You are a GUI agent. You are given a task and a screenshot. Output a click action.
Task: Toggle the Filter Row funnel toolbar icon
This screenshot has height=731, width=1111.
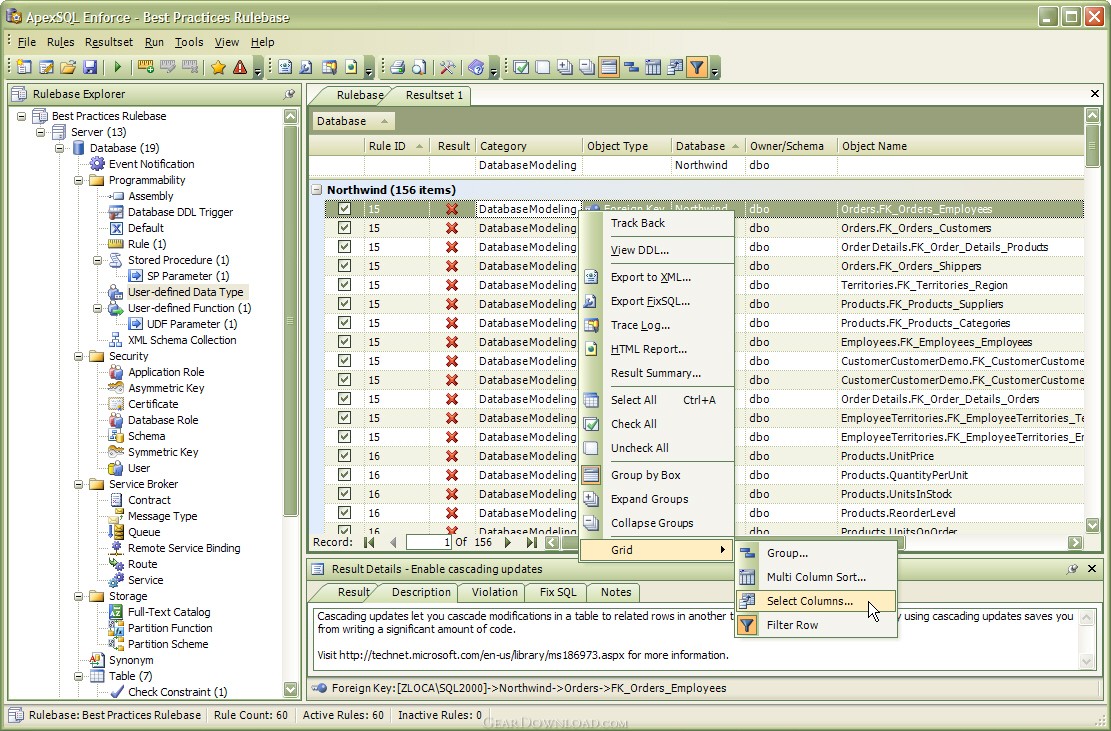coord(697,67)
